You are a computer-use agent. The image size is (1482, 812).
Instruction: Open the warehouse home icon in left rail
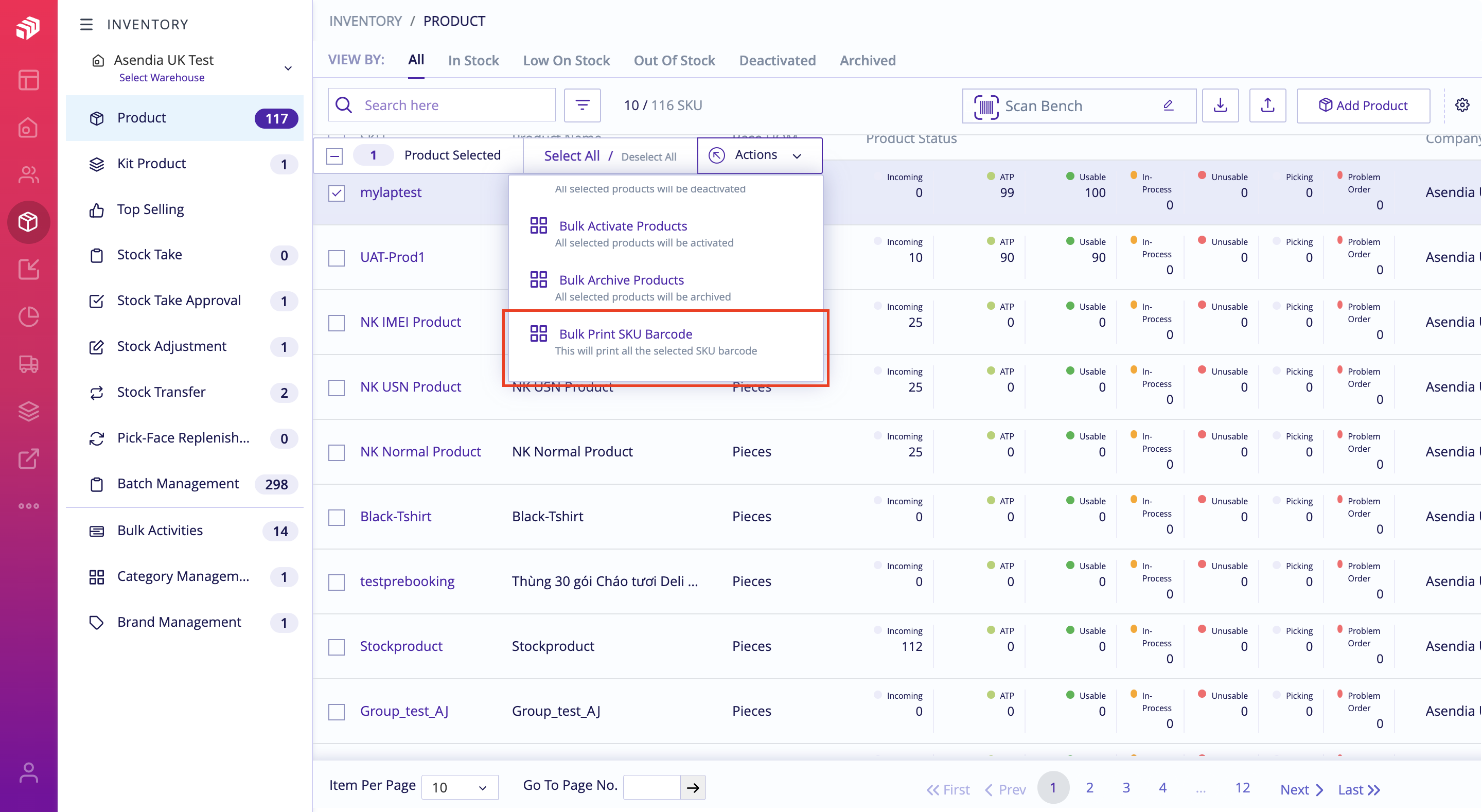[28, 127]
